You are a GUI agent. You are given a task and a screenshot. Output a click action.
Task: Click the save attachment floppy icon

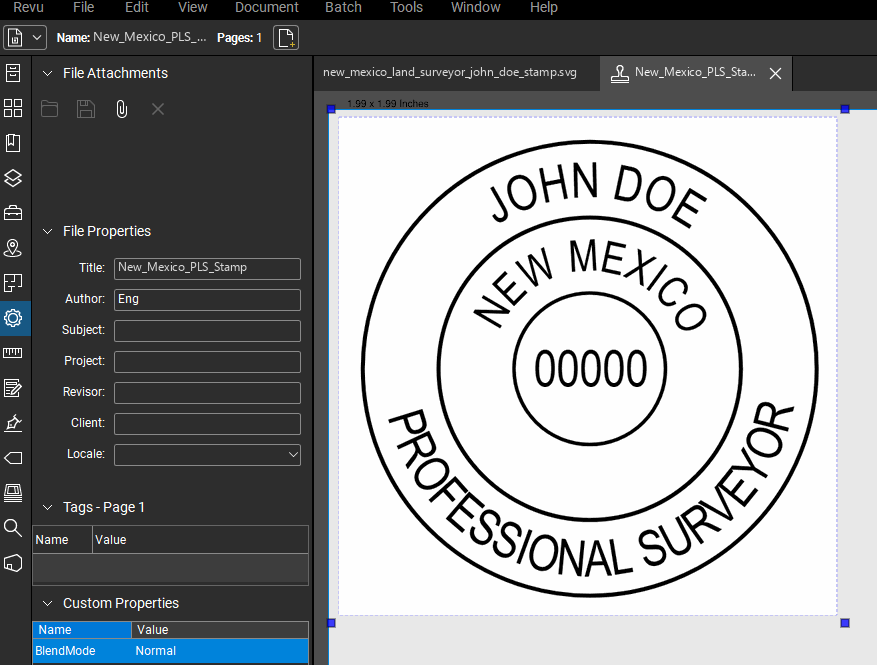click(86, 109)
